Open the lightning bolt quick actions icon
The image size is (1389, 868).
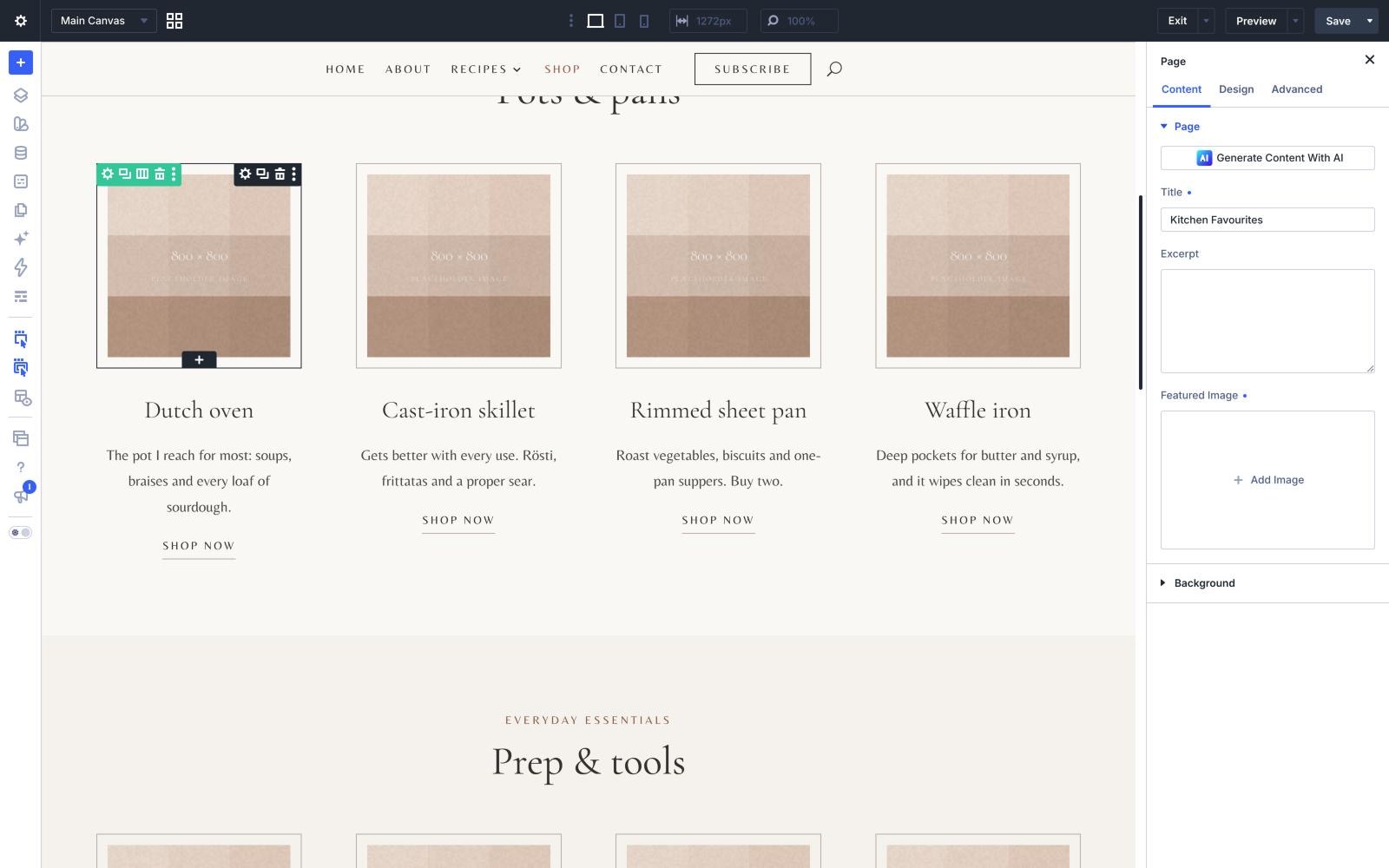[x=21, y=267]
